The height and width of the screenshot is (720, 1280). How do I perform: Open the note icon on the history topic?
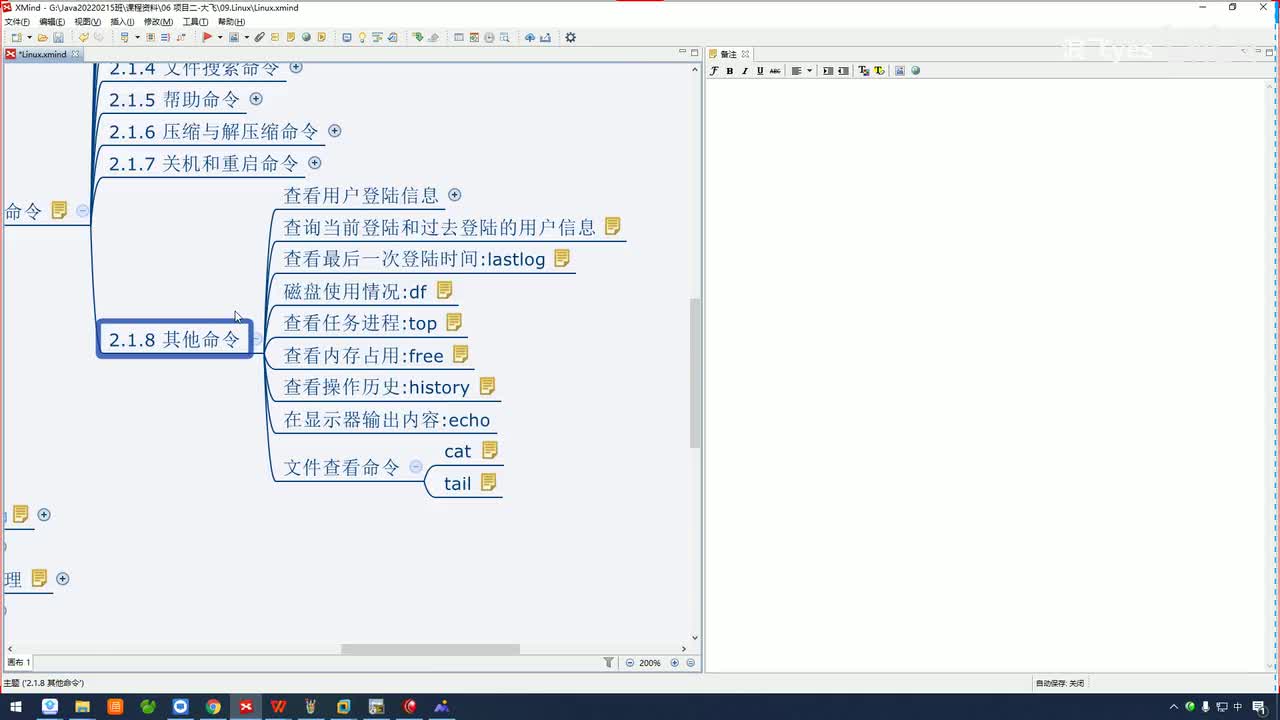pos(488,386)
